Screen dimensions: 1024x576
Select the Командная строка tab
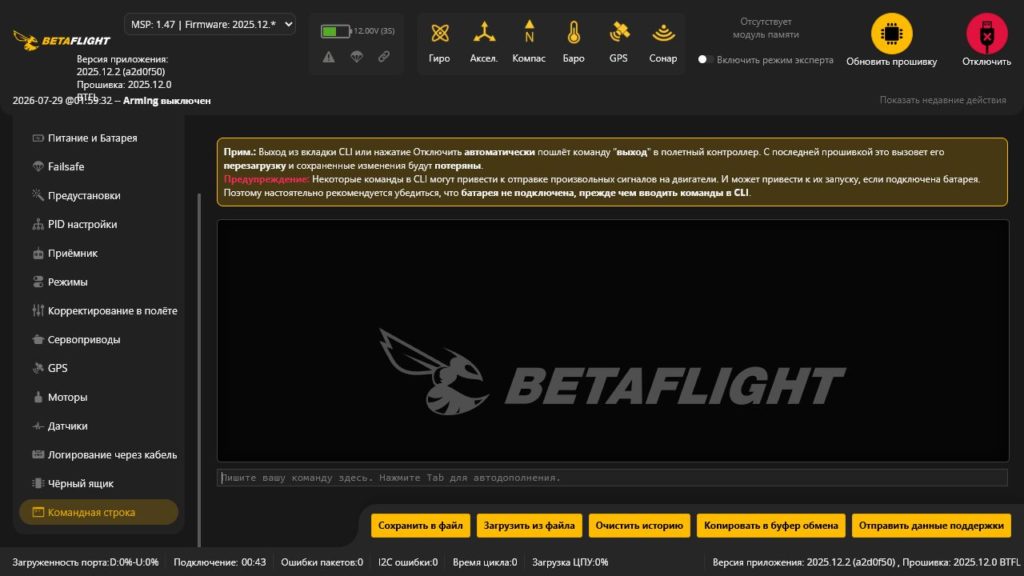click(x=99, y=512)
